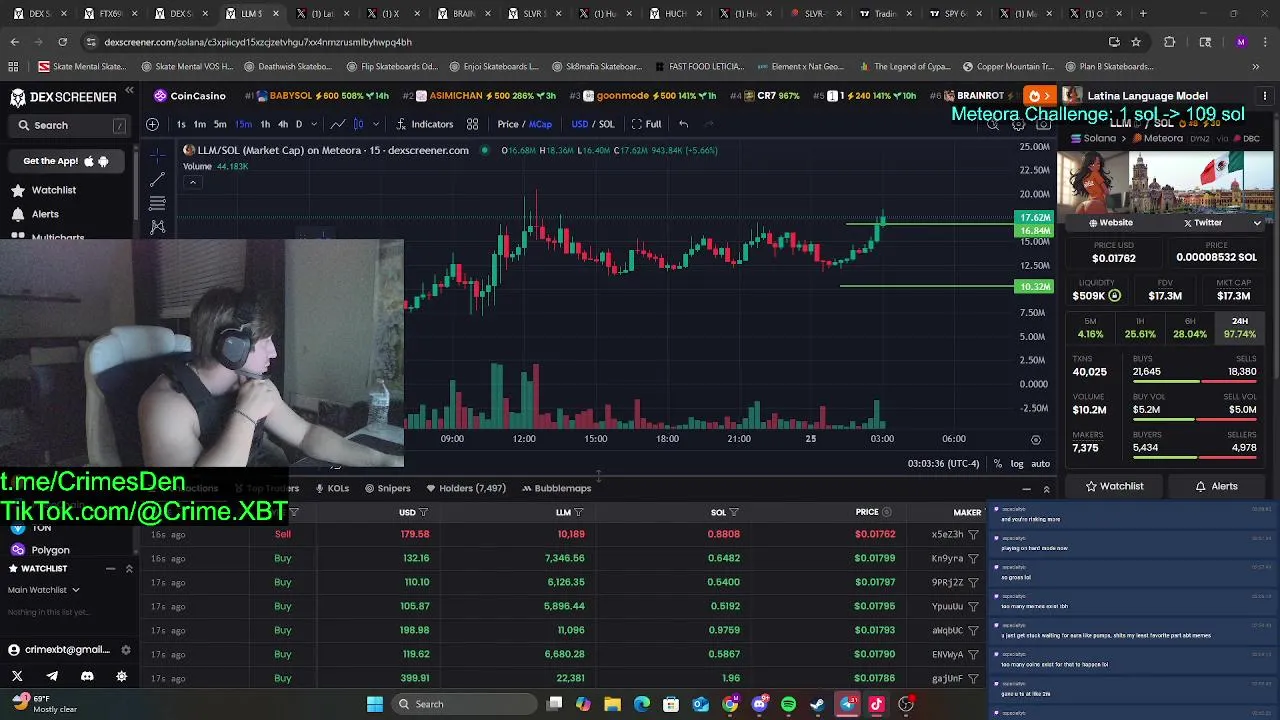Viewport: 1280px width, 720px height.
Task: Expand Main Watchlist dropdown
Action: point(44,590)
